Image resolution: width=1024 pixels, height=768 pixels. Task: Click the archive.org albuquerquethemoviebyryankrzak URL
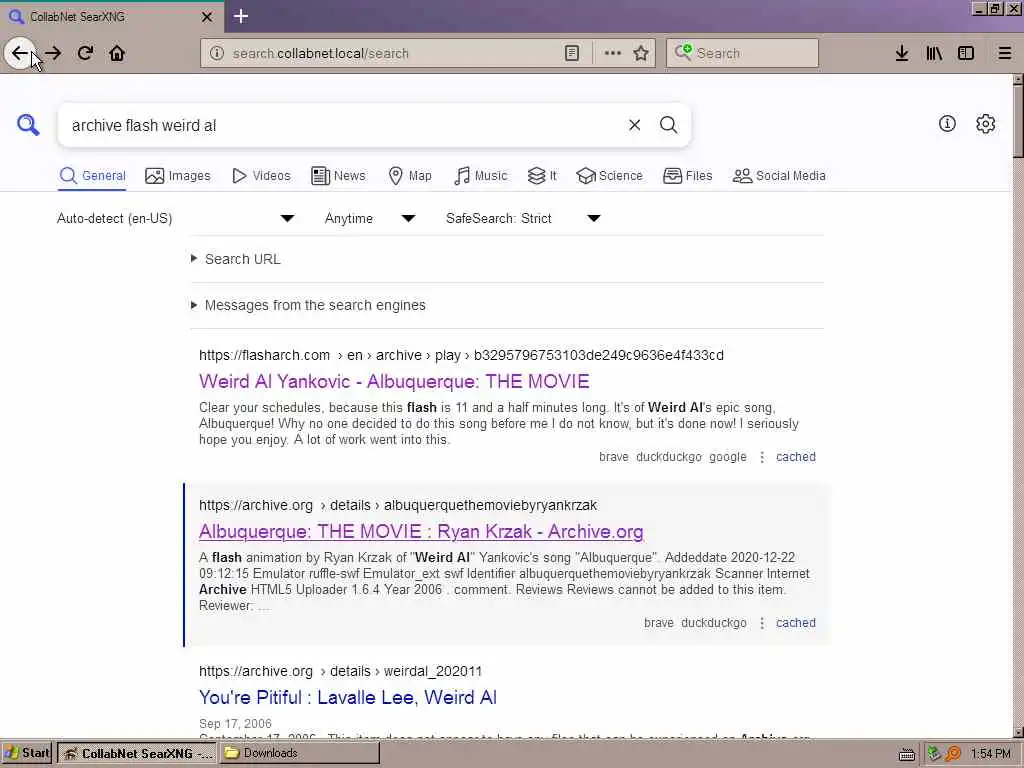[398, 505]
